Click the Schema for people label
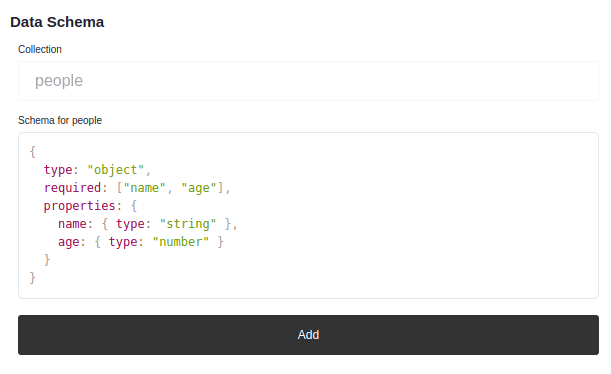This screenshot has width=611, height=374. pos(60,120)
